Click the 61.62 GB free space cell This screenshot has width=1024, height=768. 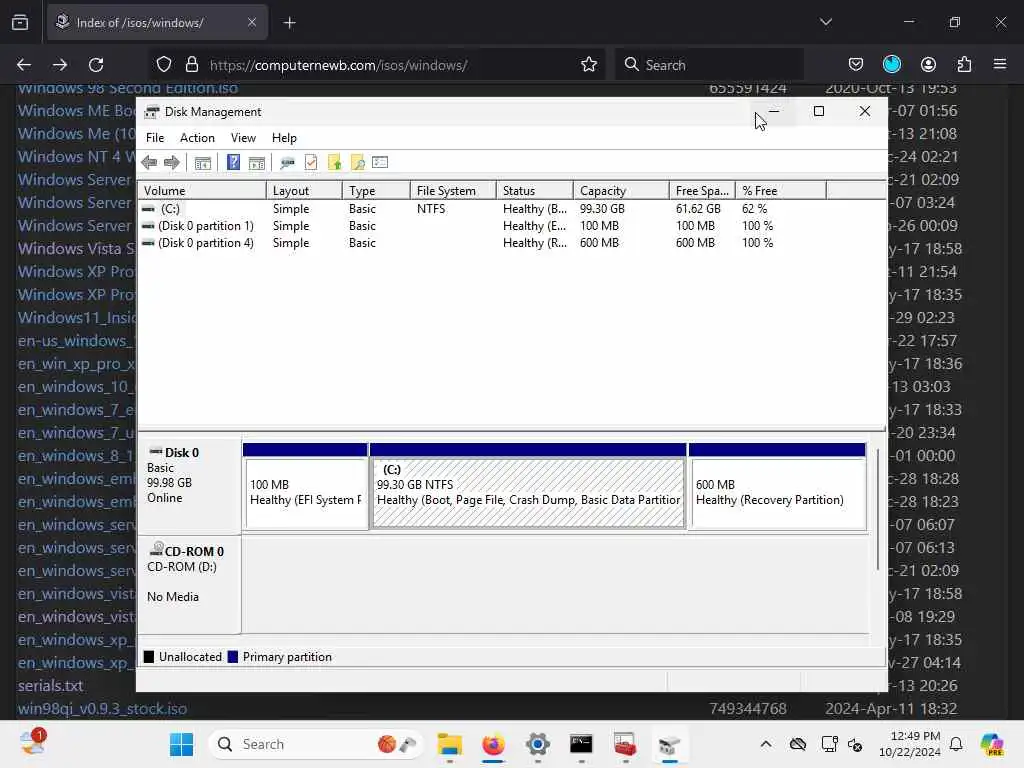tap(698, 209)
